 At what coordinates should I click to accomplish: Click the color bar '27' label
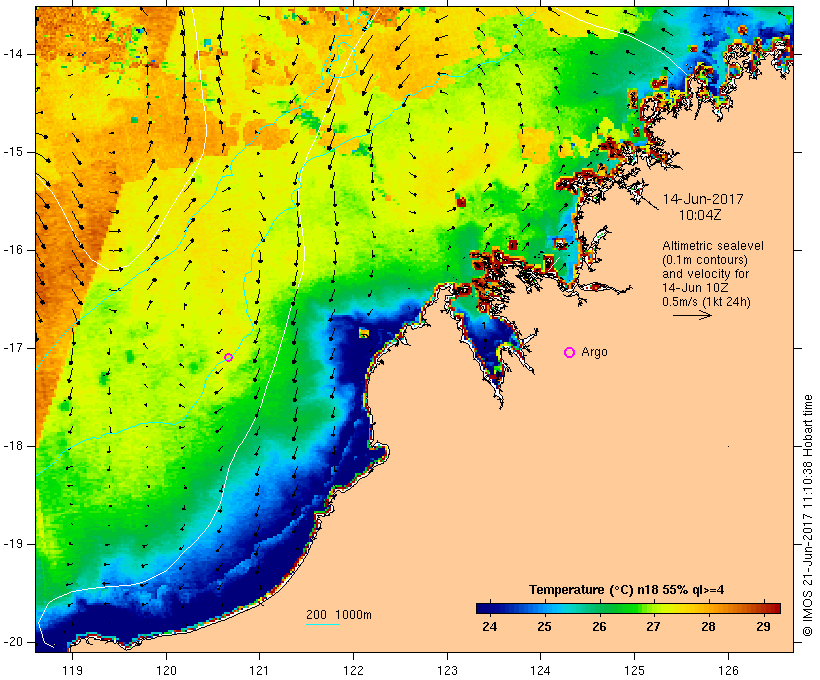(653, 626)
